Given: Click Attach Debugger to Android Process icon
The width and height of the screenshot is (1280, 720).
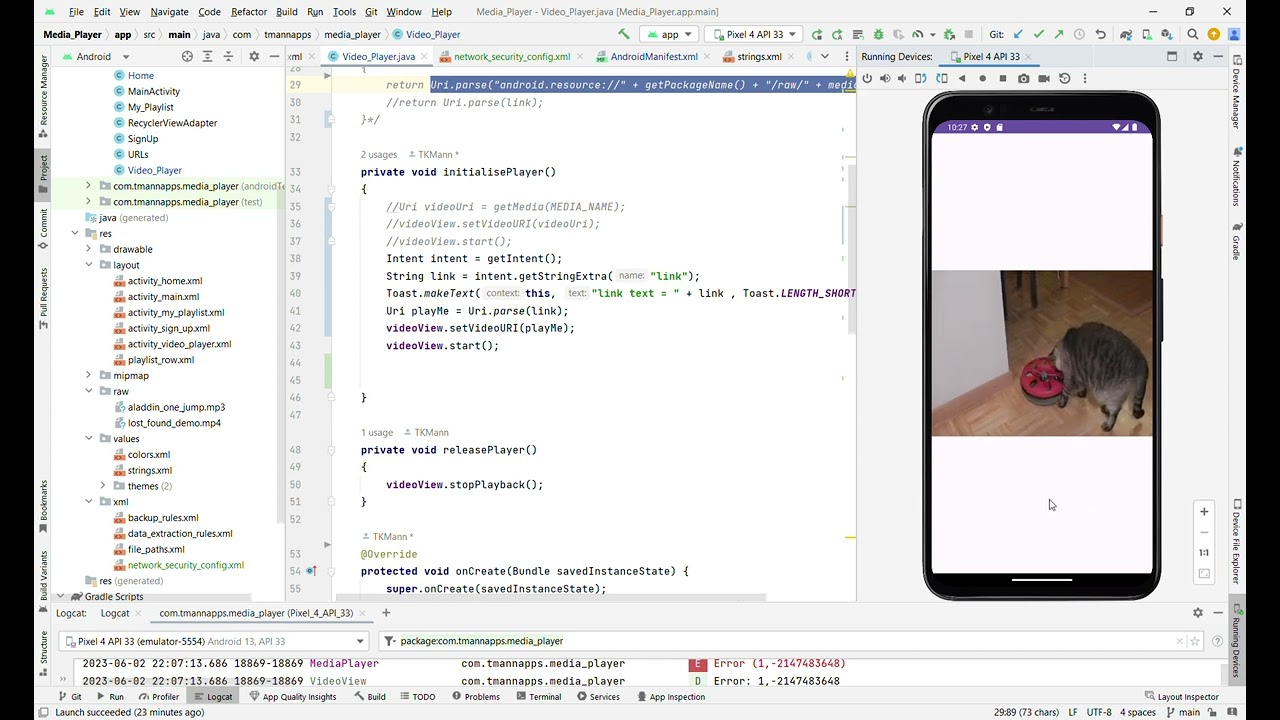Looking at the screenshot, I should coord(949,34).
